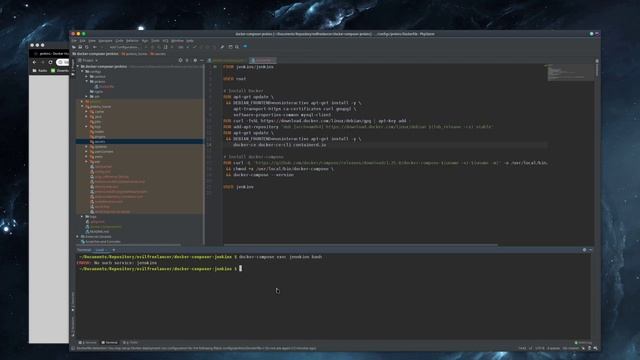Select README.md in the project tree

tap(97, 231)
